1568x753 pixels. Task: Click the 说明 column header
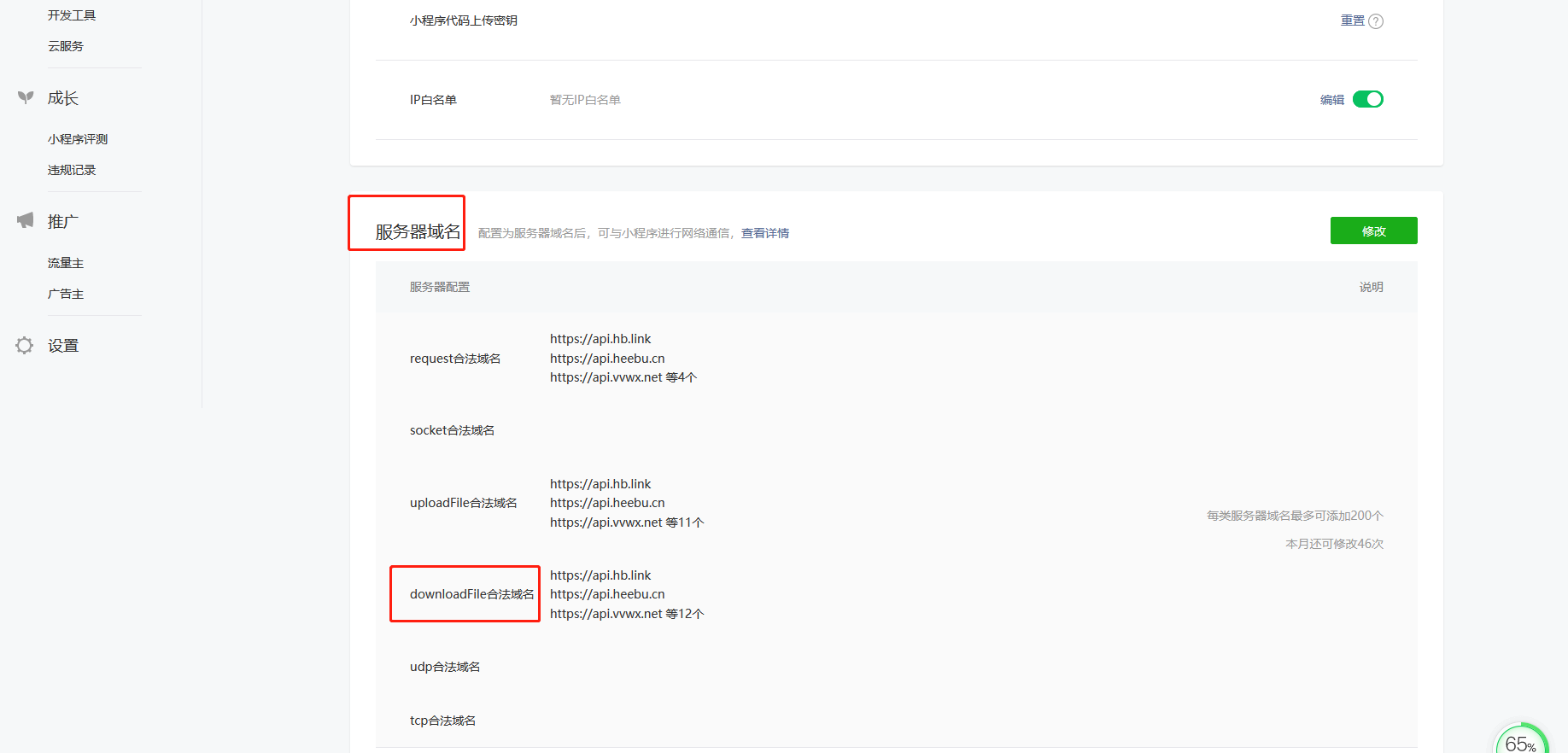(1372, 287)
